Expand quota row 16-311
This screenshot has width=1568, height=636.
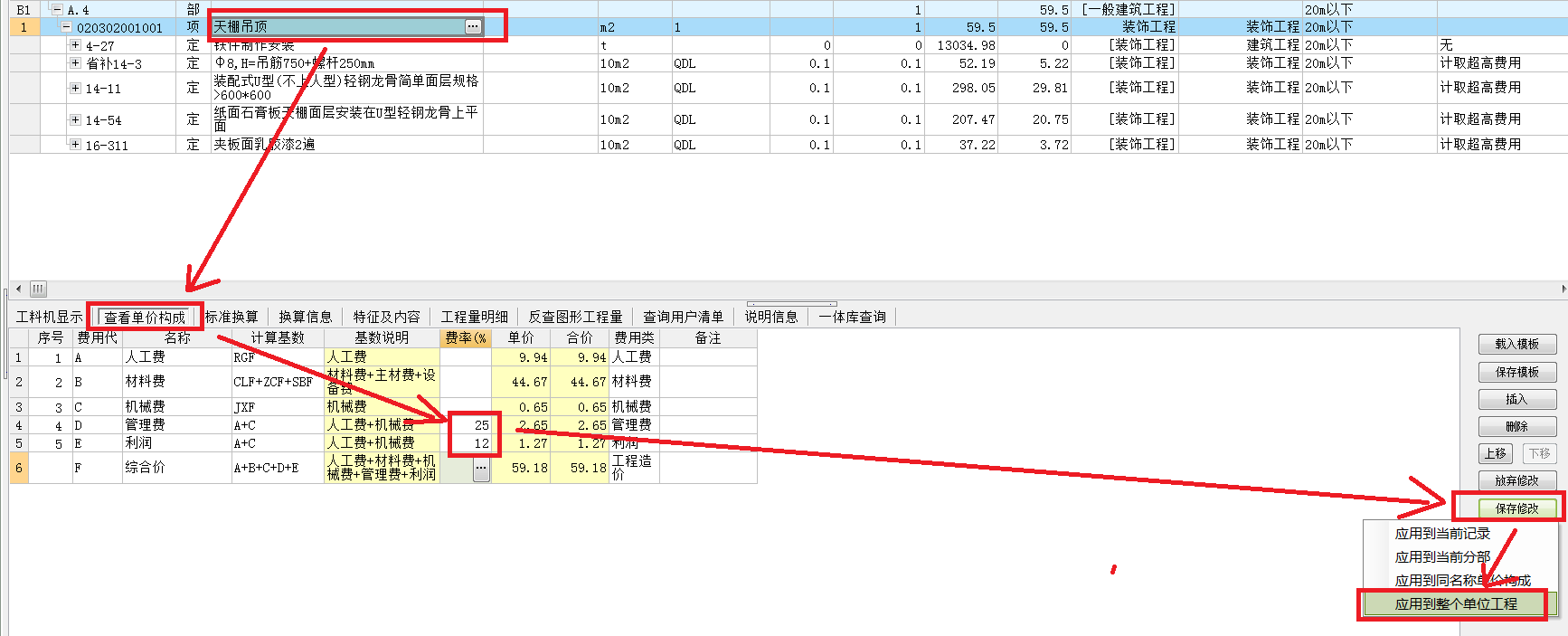point(76,145)
